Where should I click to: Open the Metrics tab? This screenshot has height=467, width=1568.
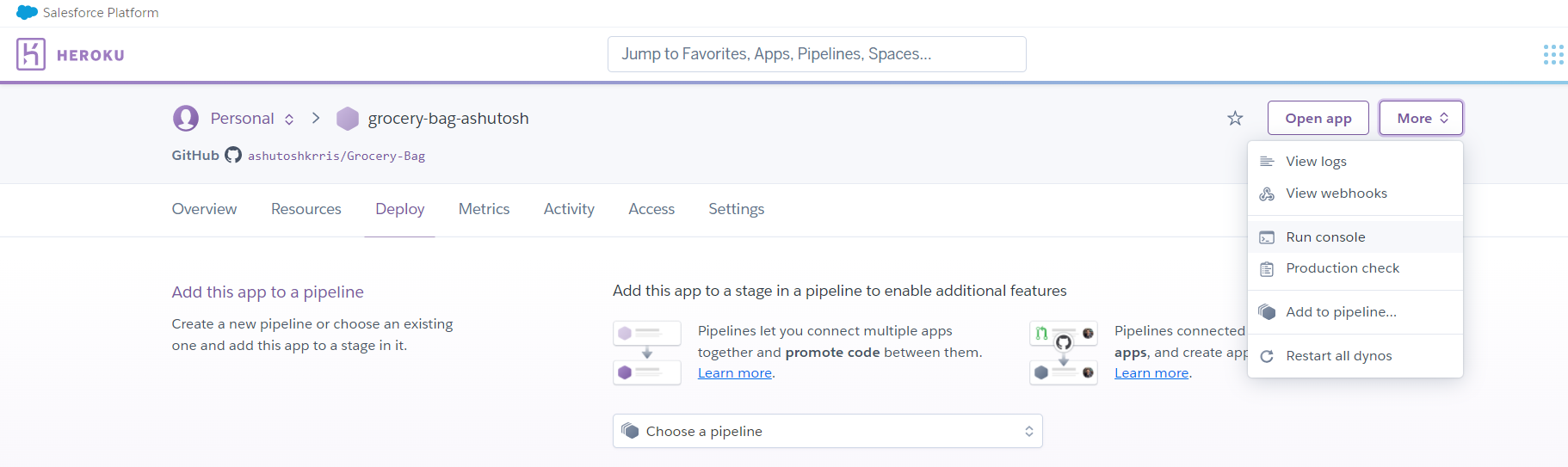pos(484,209)
